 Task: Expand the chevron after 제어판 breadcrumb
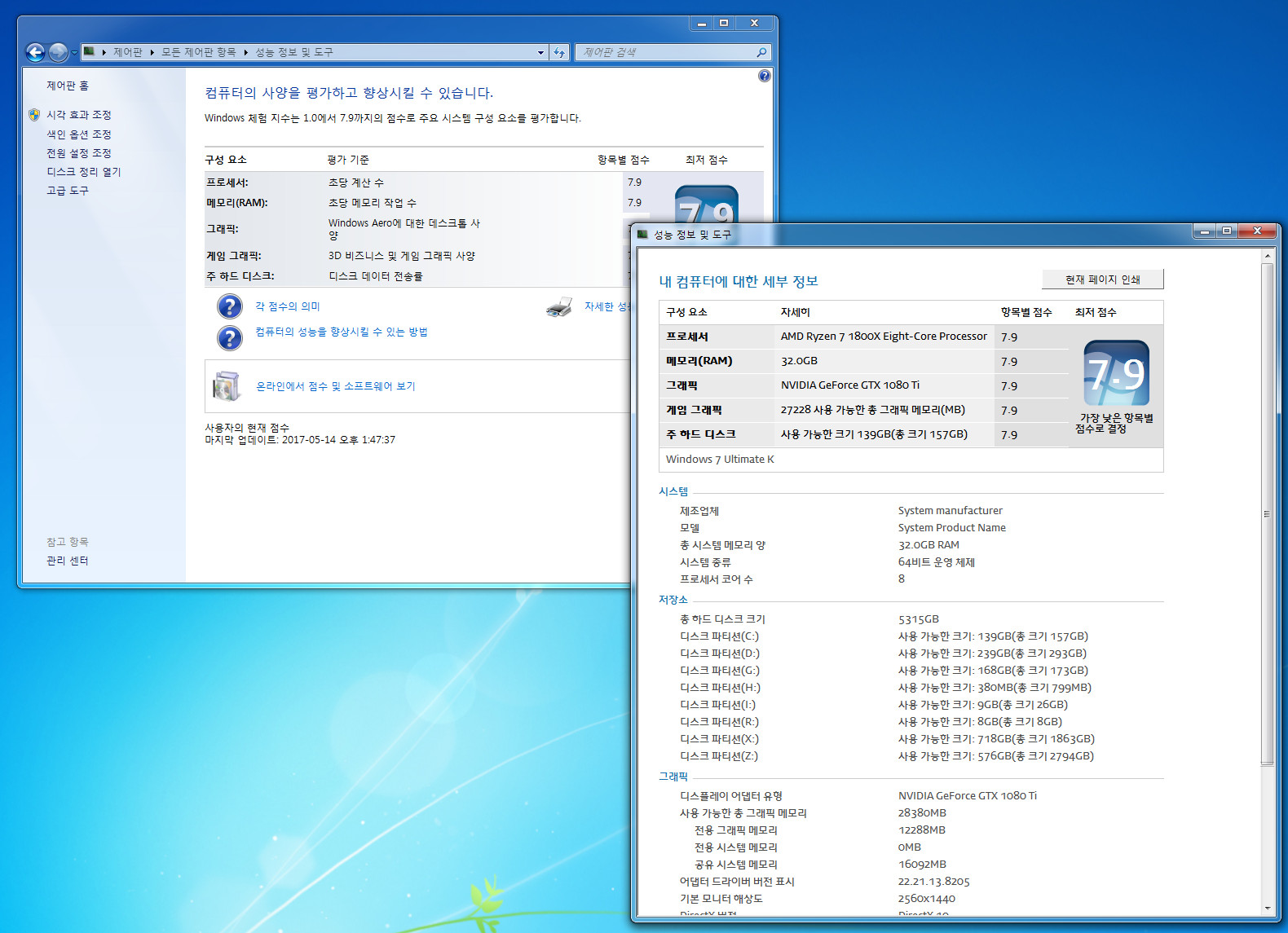coord(152,52)
